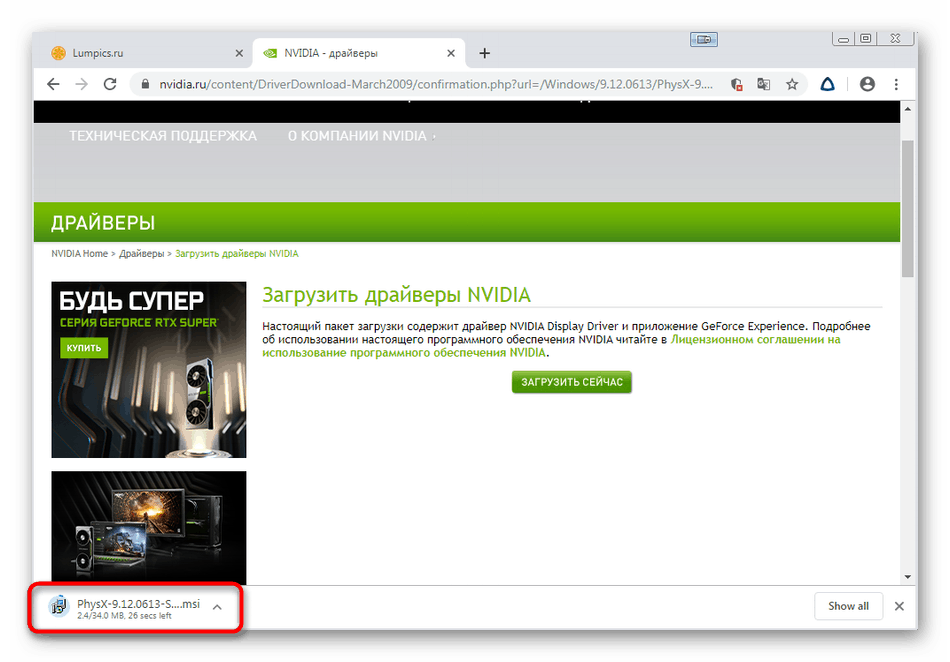Click the page scroll up arrow
This screenshot has height=662, width=950.
(908, 110)
